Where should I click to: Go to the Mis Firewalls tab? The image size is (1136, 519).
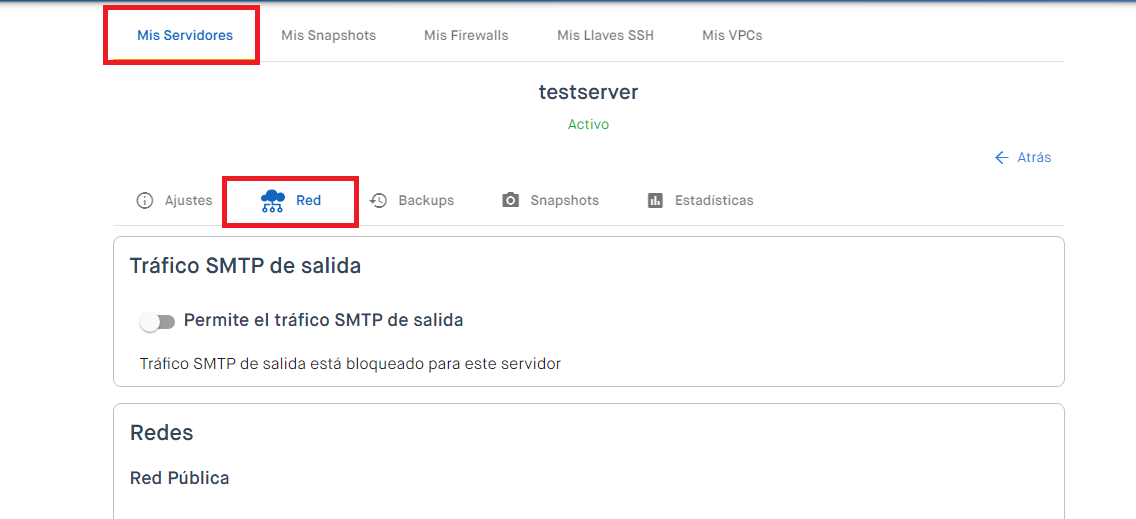coord(466,35)
